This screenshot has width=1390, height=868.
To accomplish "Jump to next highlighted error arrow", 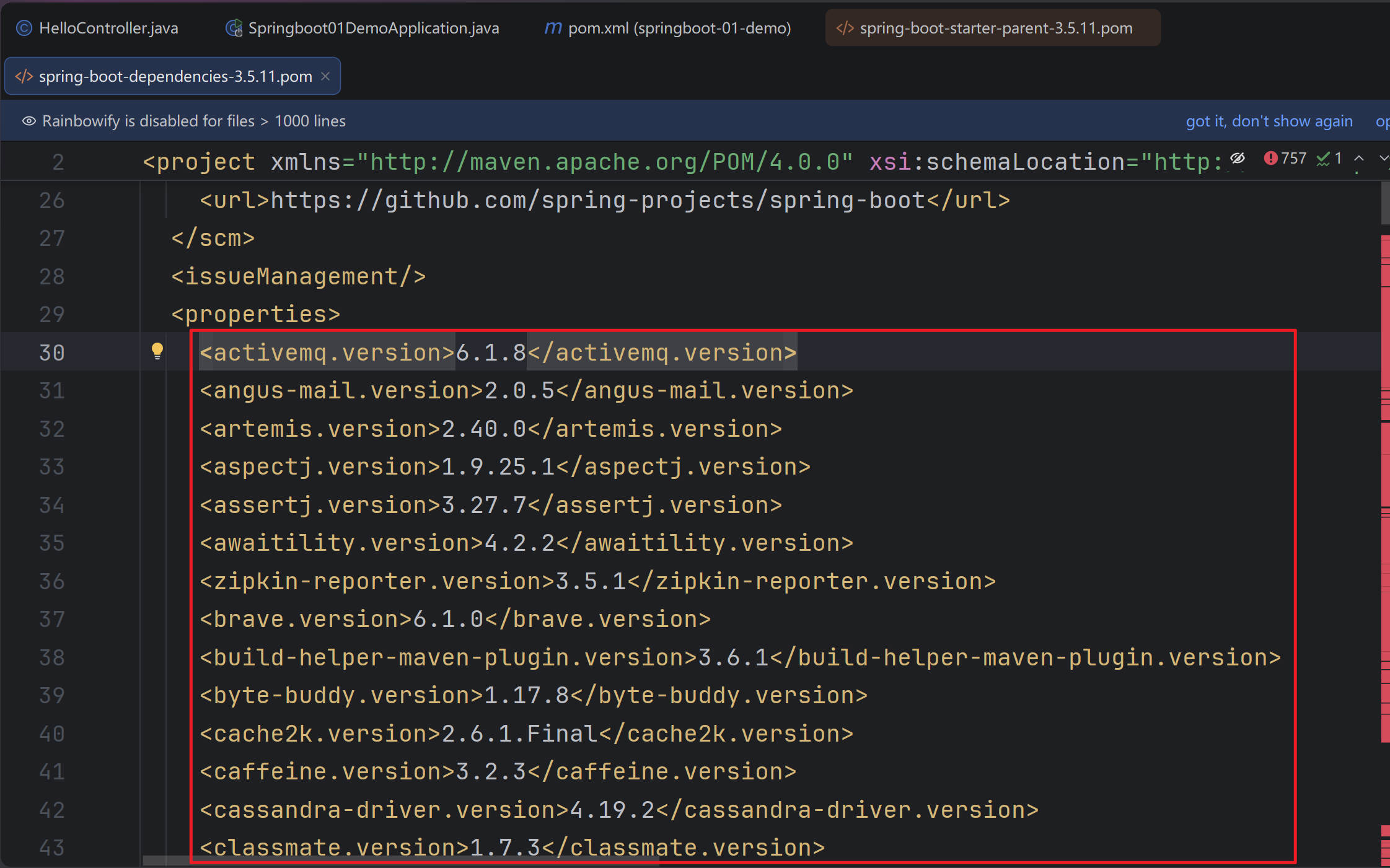I will point(1383,159).
